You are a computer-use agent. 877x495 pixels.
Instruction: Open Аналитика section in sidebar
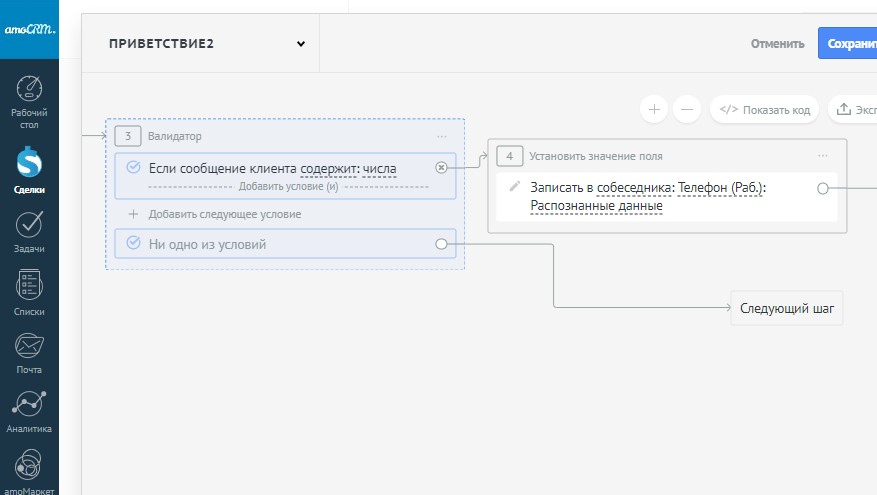pyautogui.click(x=29, y=410)
